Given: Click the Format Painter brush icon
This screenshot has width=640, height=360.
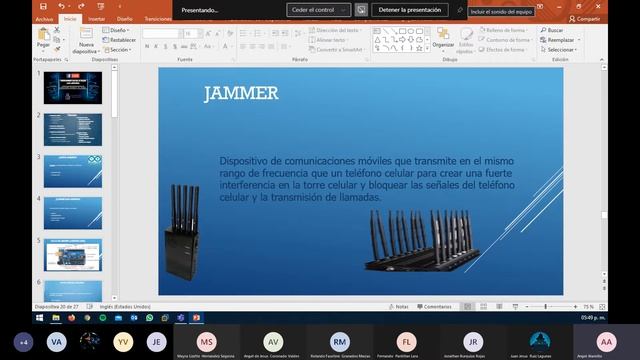Looking at the screenshot, I should 57,49.
